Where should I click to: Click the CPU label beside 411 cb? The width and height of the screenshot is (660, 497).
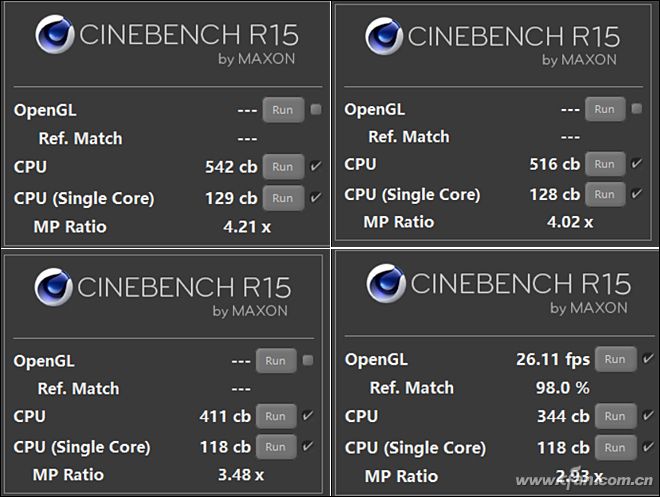29,417
